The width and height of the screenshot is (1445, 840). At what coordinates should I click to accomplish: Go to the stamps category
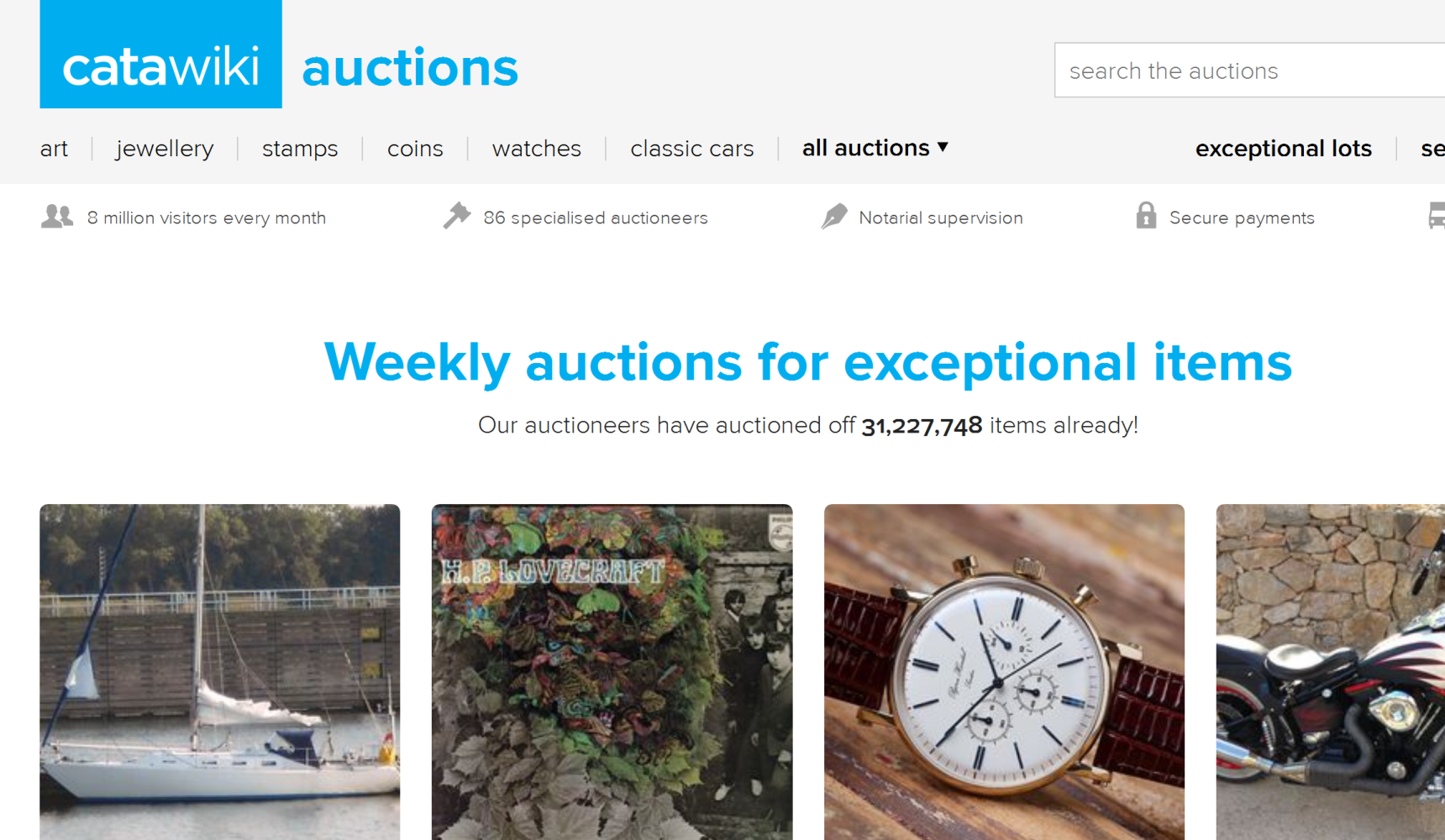tap(300, 149)
